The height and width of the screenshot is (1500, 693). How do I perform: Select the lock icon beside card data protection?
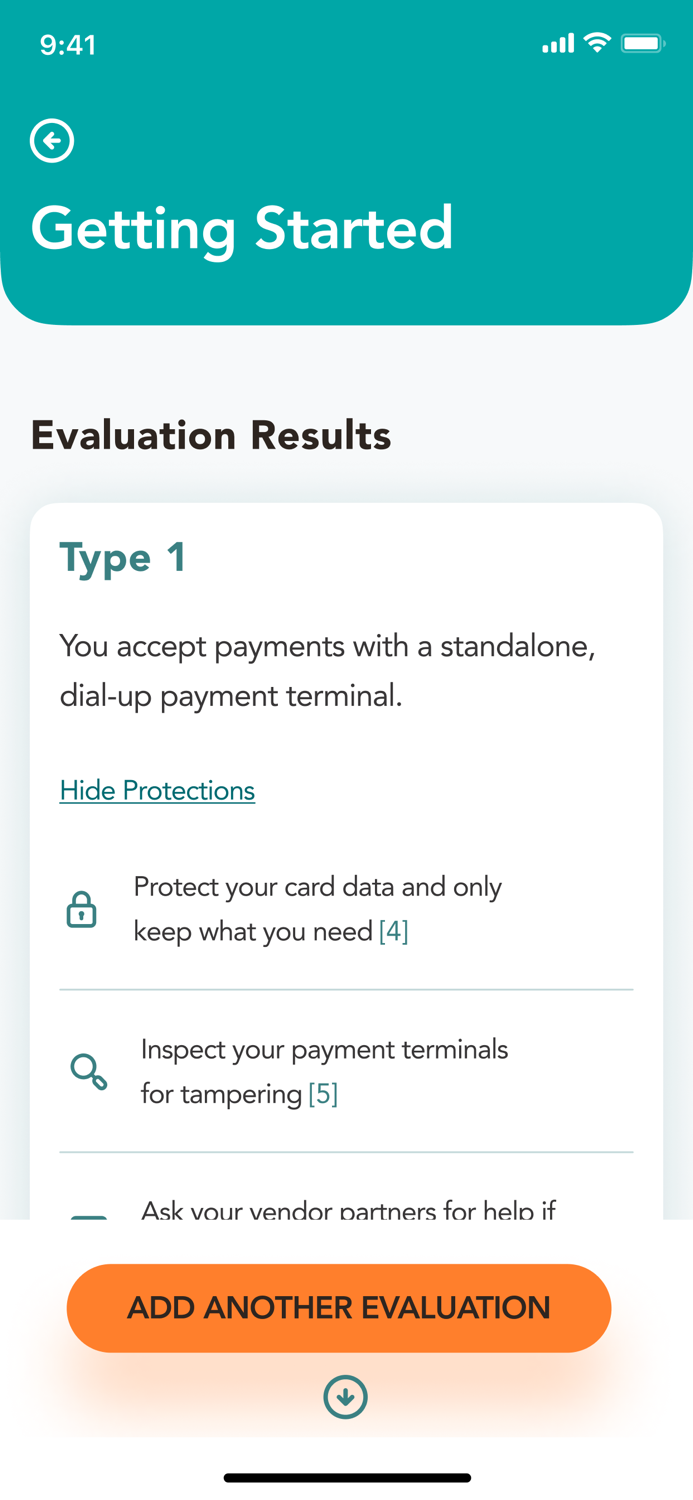coord(80,909)
